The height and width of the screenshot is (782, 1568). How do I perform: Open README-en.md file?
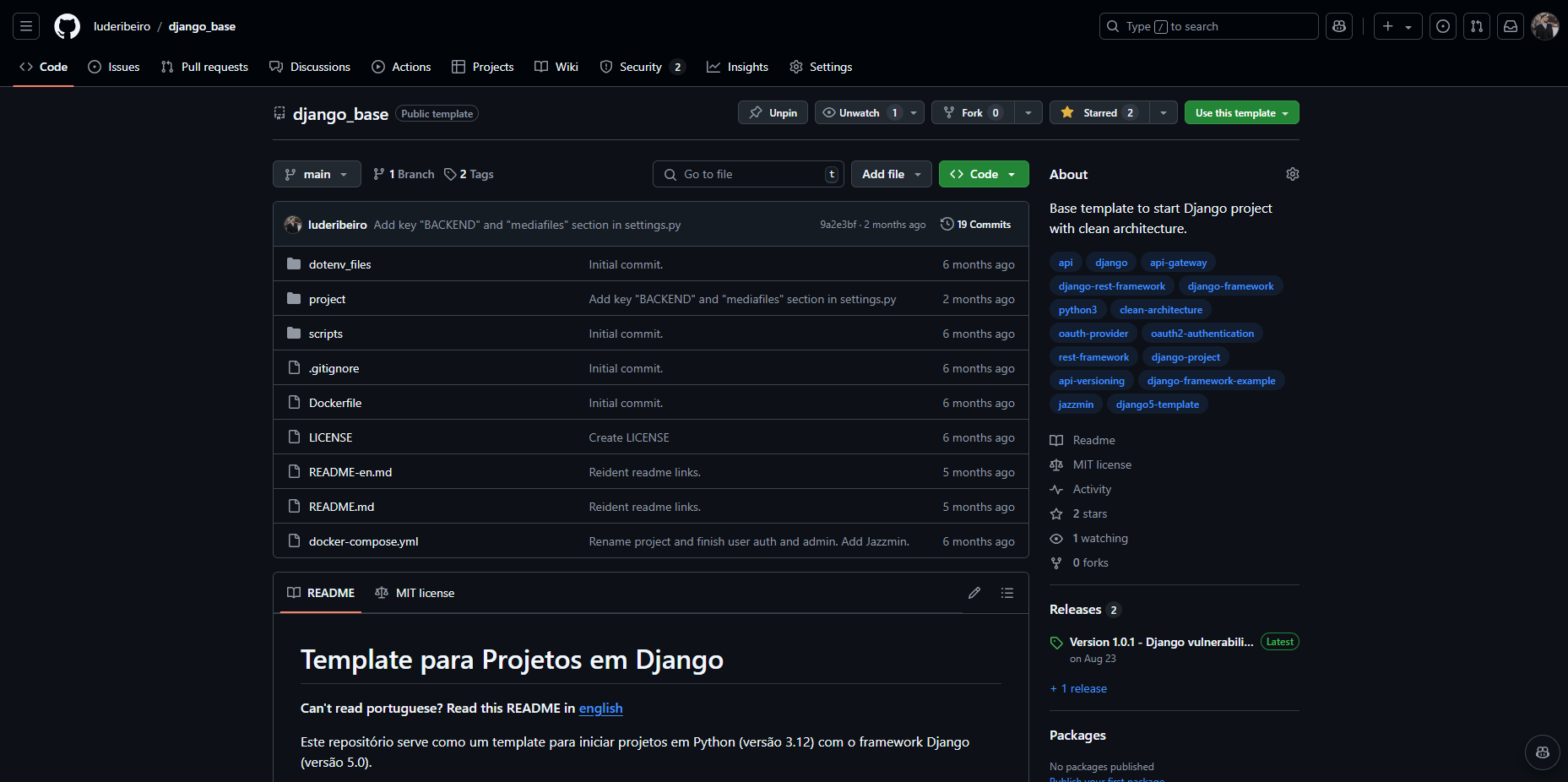[350, 472]
